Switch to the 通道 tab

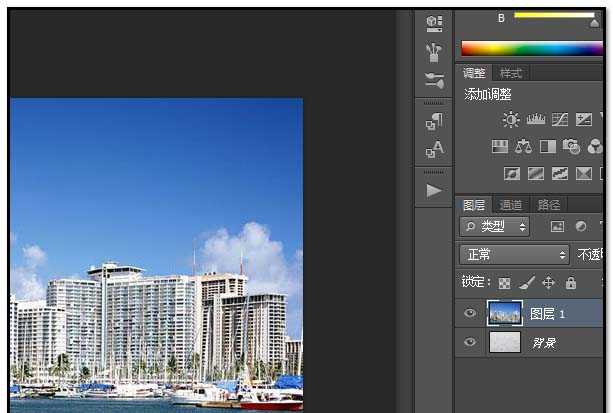point(510,205)
